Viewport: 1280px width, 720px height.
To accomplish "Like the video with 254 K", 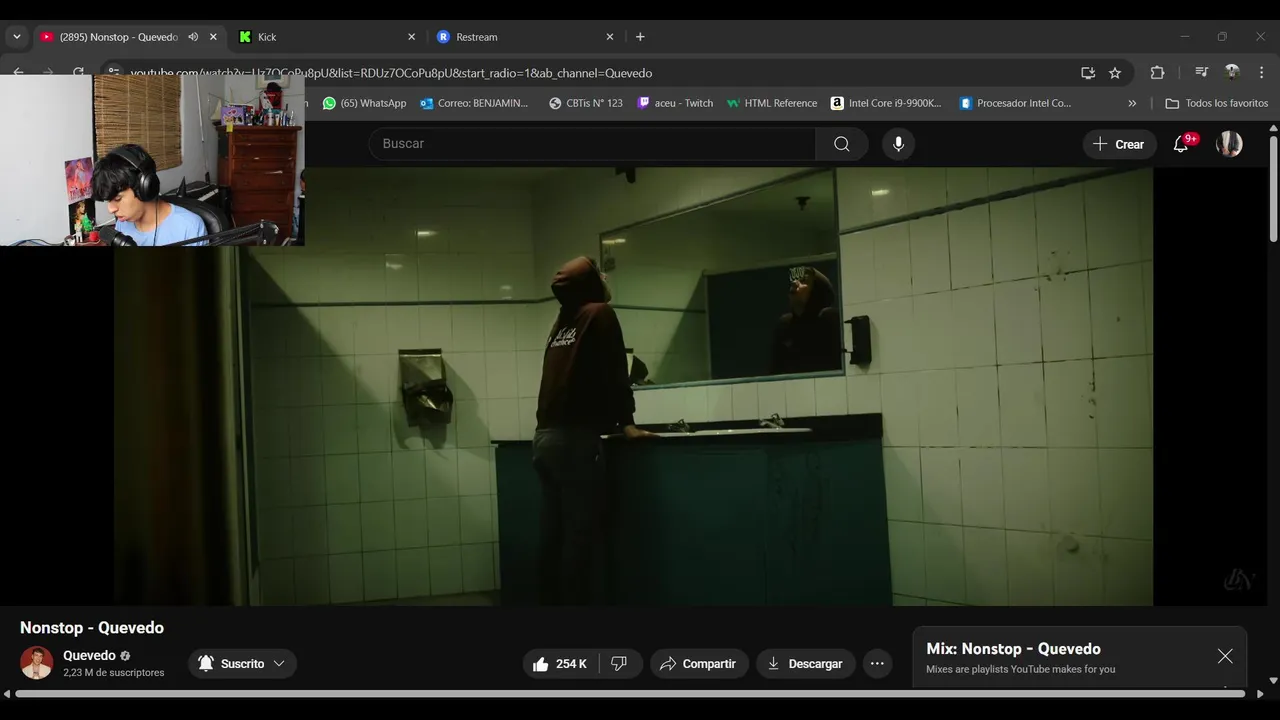I will click(x=561, y=664).
